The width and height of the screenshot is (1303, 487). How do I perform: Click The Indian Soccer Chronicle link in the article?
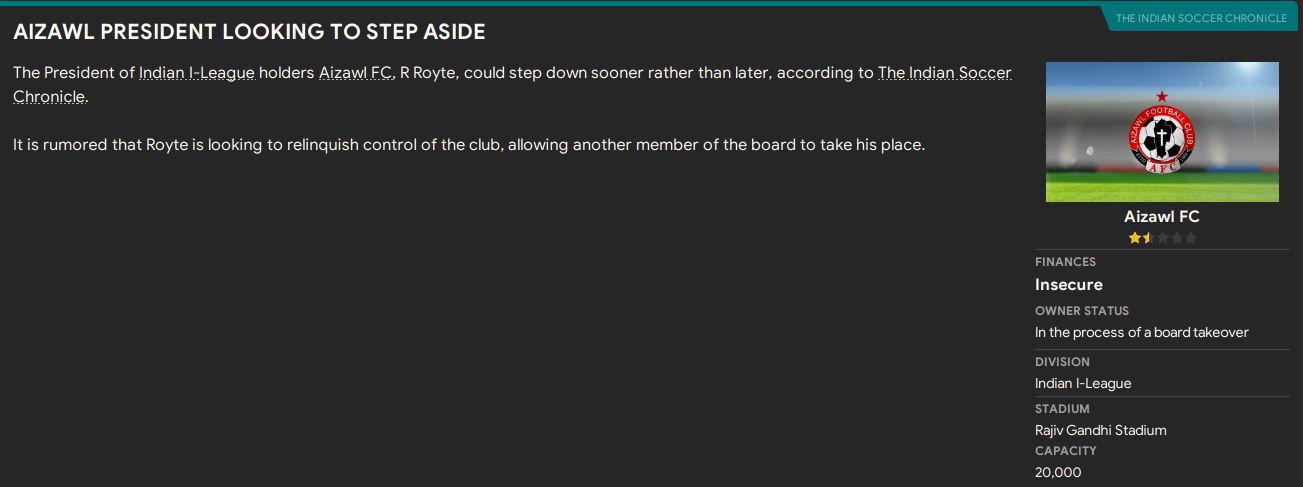(944, 73)
